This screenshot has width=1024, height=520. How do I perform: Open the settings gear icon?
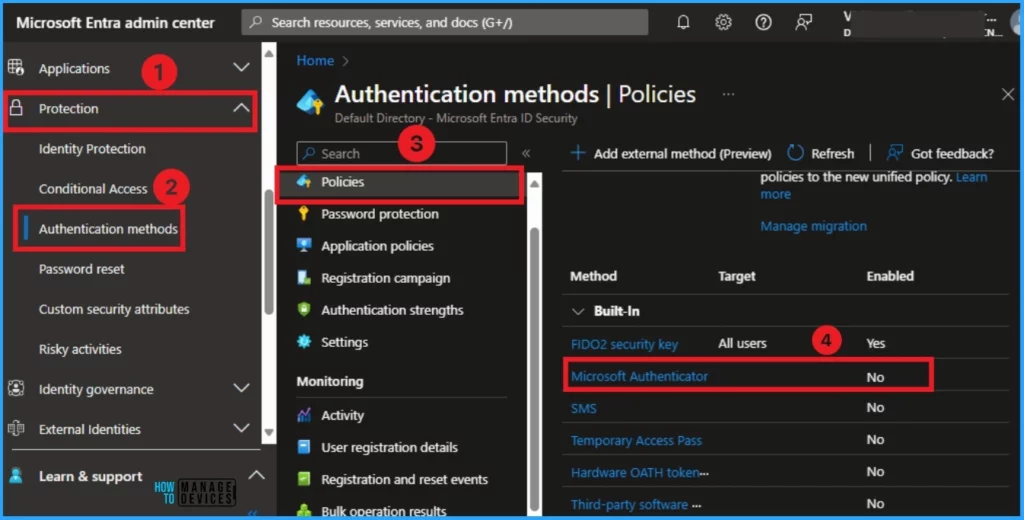(723, 22)
